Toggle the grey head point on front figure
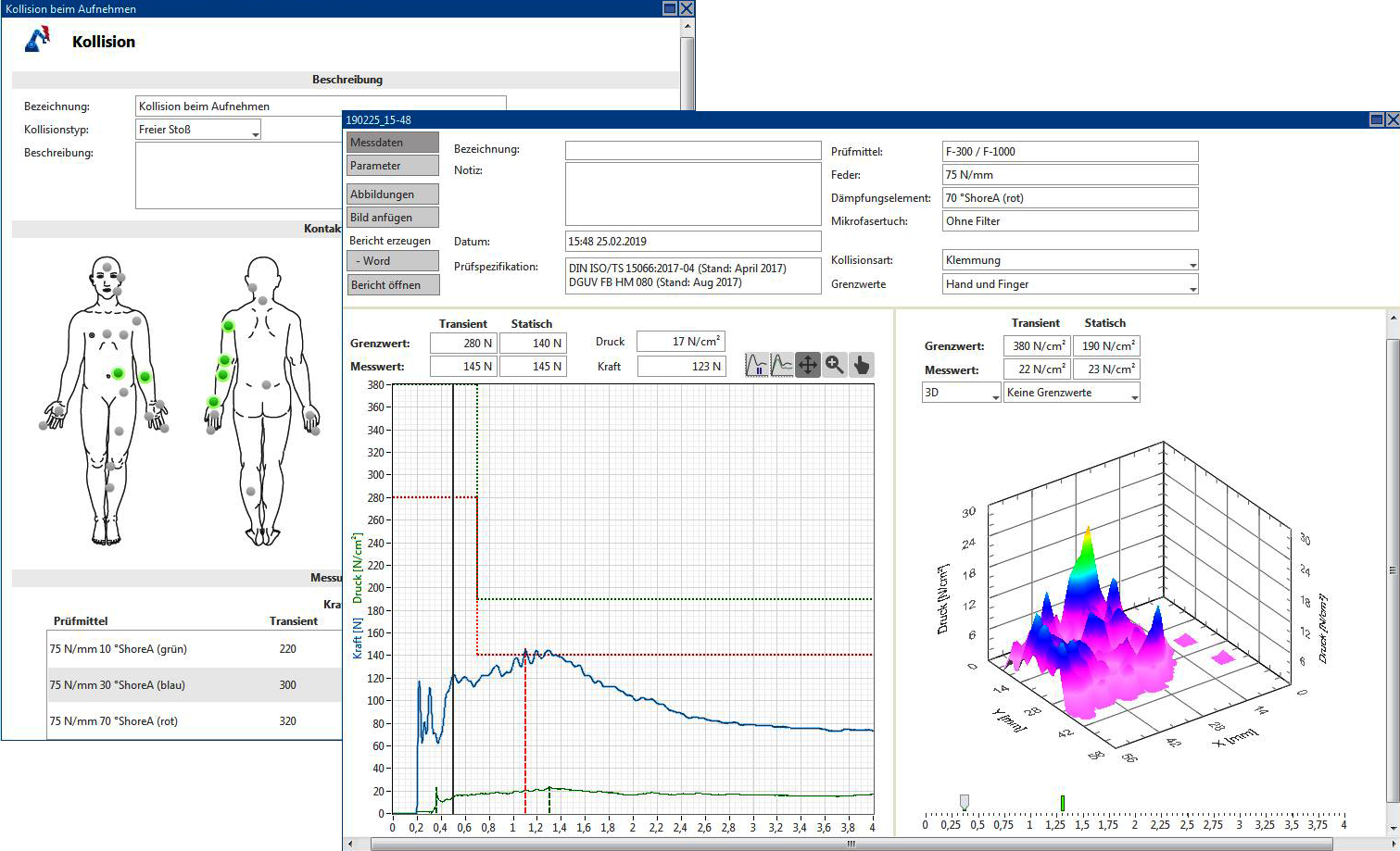The height and width of the screenshot is (851, 1400). (x=107, y=268)
